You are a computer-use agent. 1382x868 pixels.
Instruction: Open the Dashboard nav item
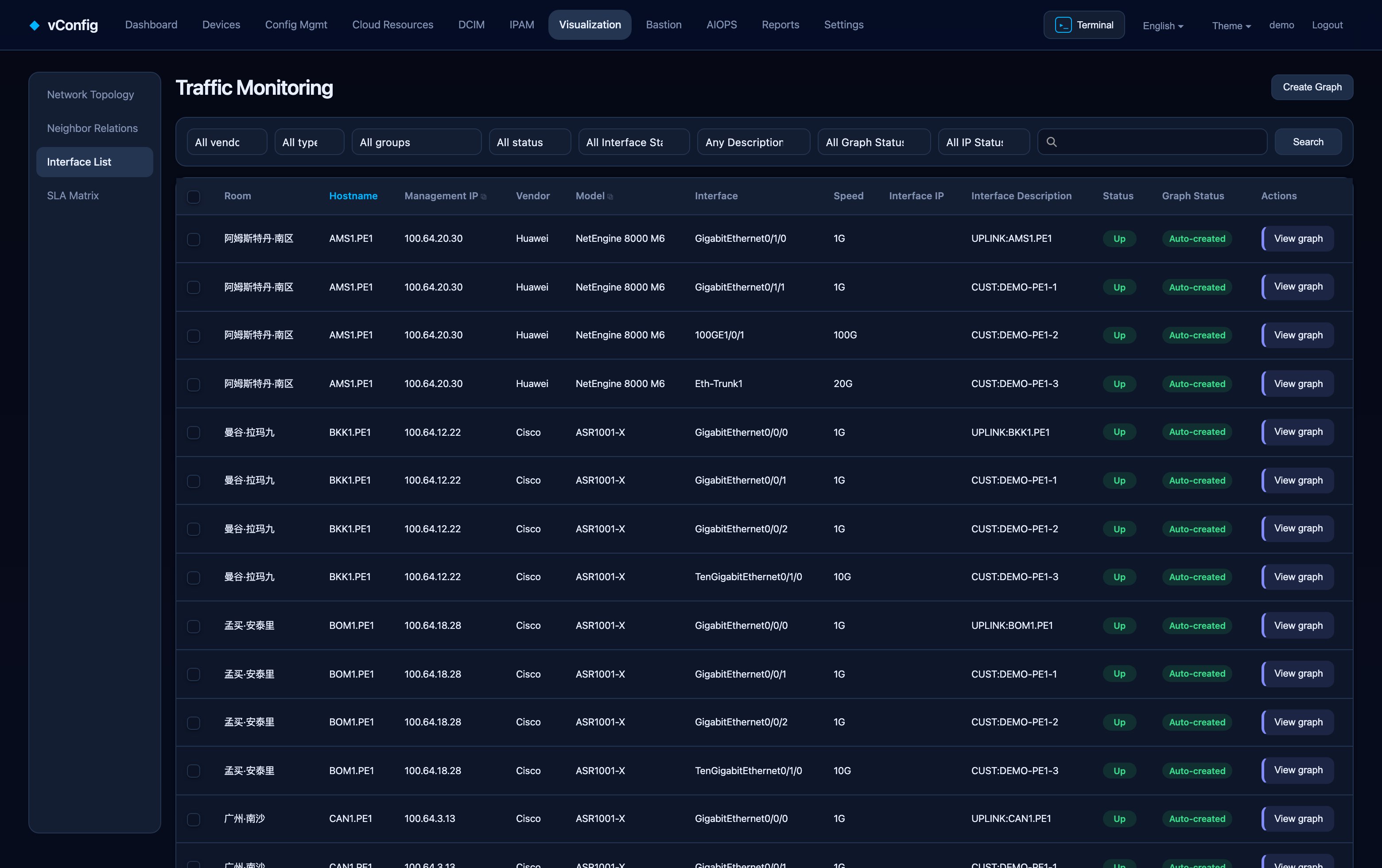point(151,25)
